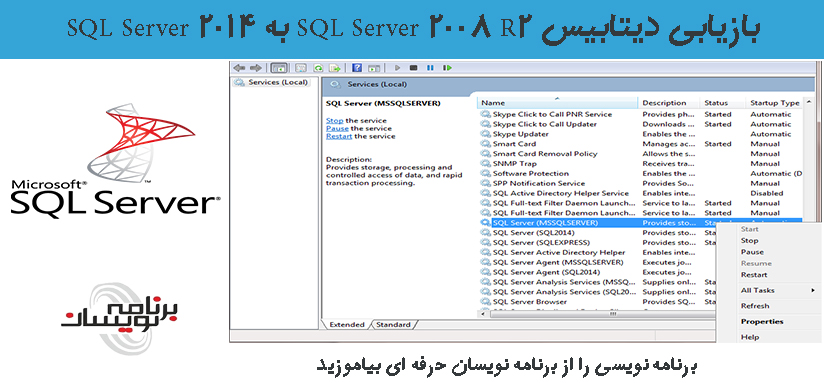Select SQL Server Analysis Services (MSSQ... row
This screenshot has height=383, width=824.
pos(564,282)
